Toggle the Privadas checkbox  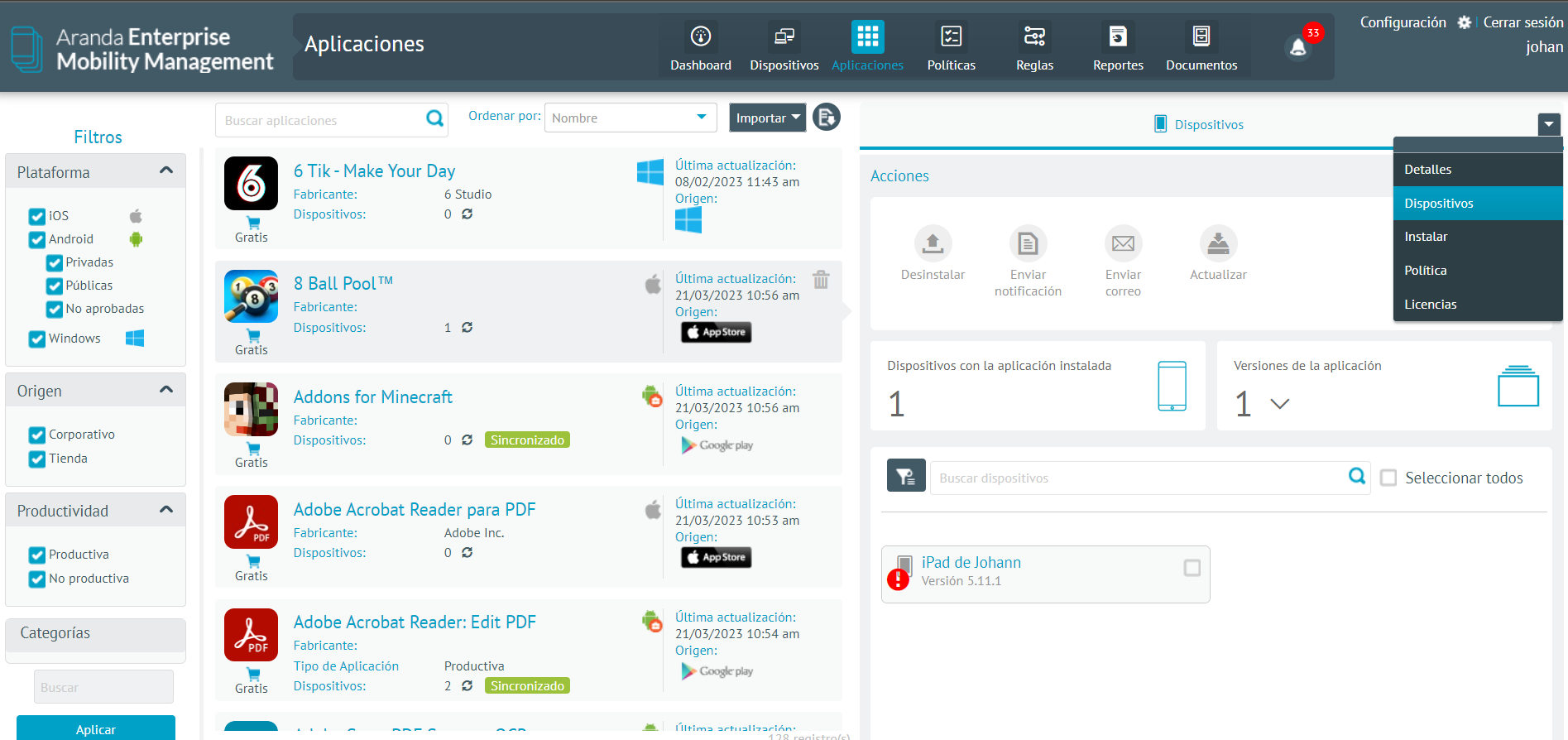pyautogui.click(x=55, y=262)
